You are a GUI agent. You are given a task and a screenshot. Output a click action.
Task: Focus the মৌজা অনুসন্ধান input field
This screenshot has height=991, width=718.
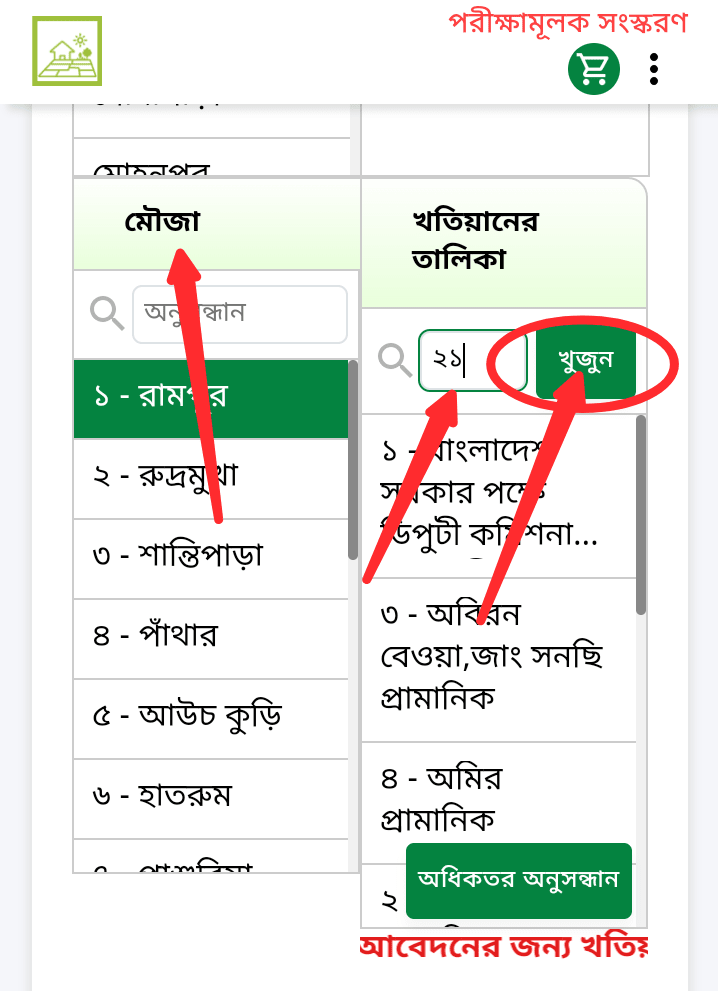pyautogui.click(x=240, y=314)
